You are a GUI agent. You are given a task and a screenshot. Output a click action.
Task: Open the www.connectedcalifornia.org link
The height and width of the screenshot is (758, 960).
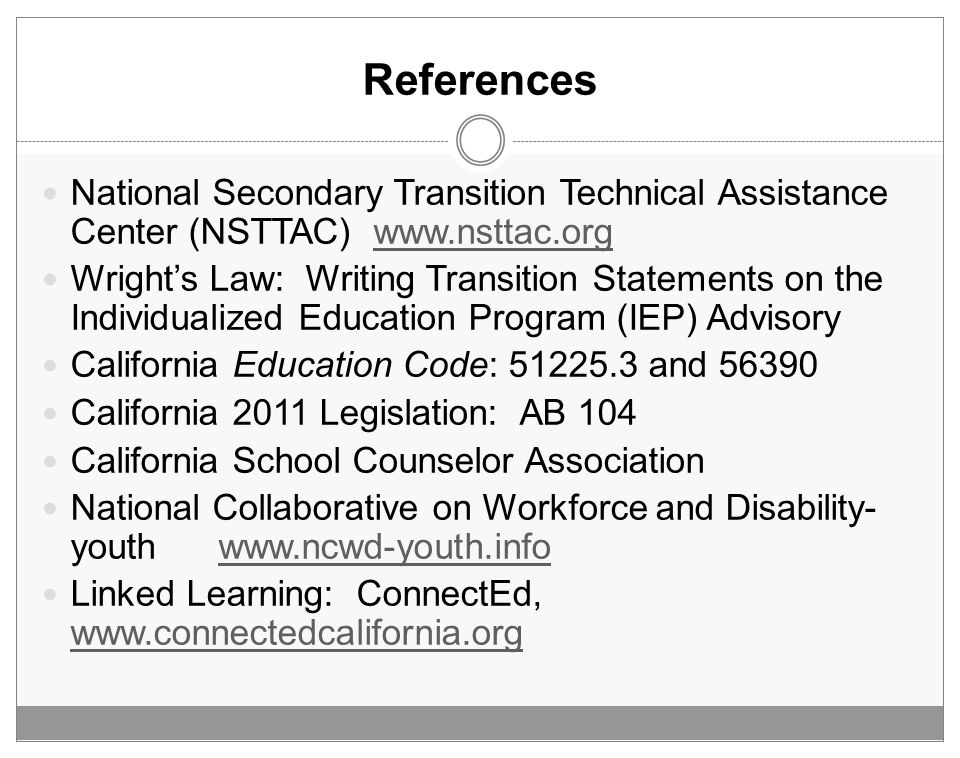click(296, 633)
